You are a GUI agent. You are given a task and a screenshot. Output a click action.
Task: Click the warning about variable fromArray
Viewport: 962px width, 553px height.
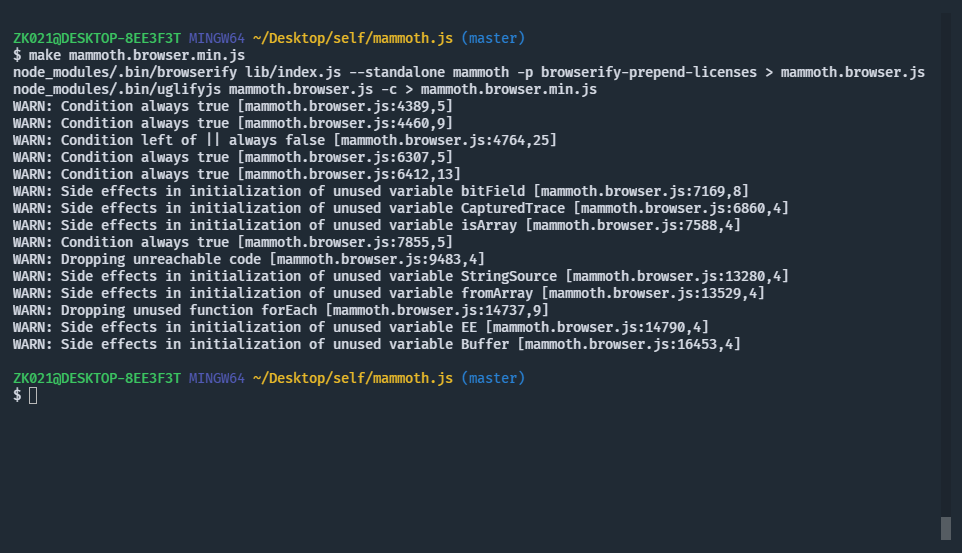389,293
